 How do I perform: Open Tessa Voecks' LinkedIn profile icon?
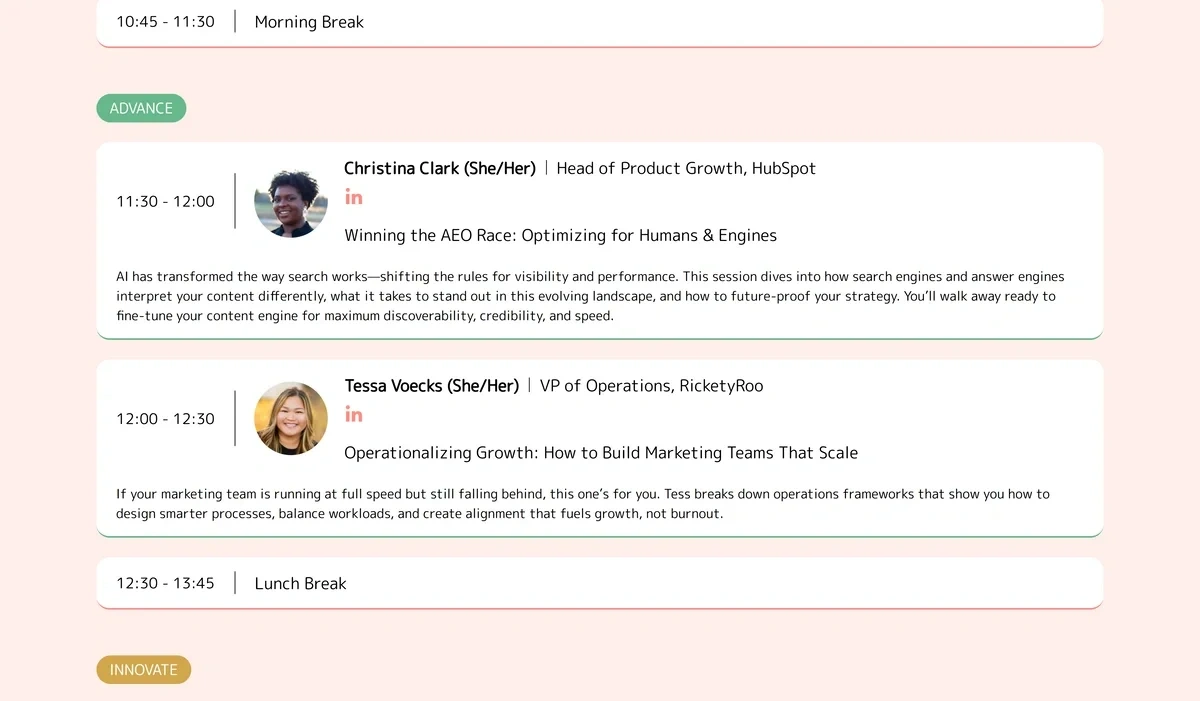(x=353, y=413)
